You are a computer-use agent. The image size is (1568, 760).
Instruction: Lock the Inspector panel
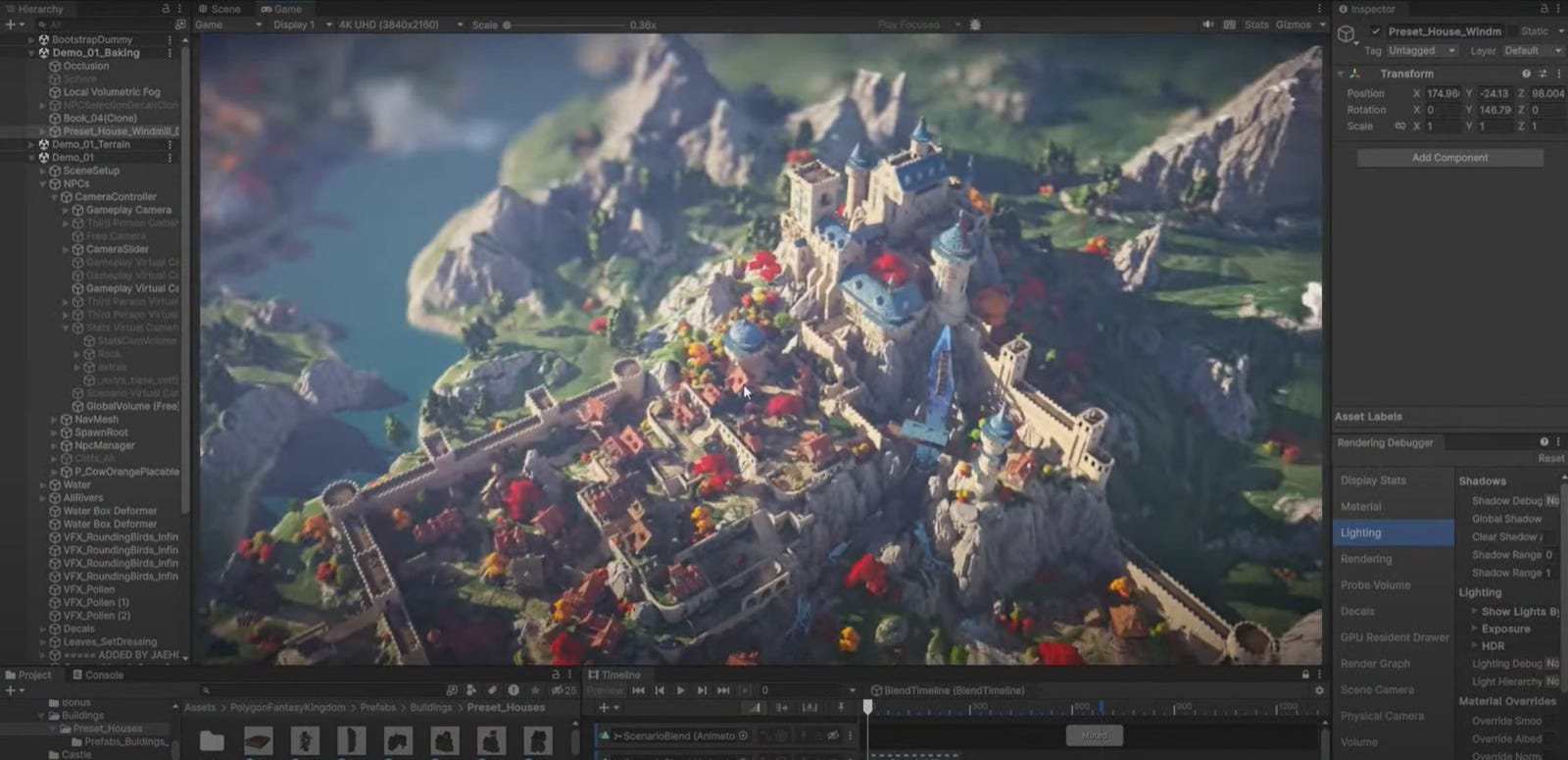coord(1544,9)
